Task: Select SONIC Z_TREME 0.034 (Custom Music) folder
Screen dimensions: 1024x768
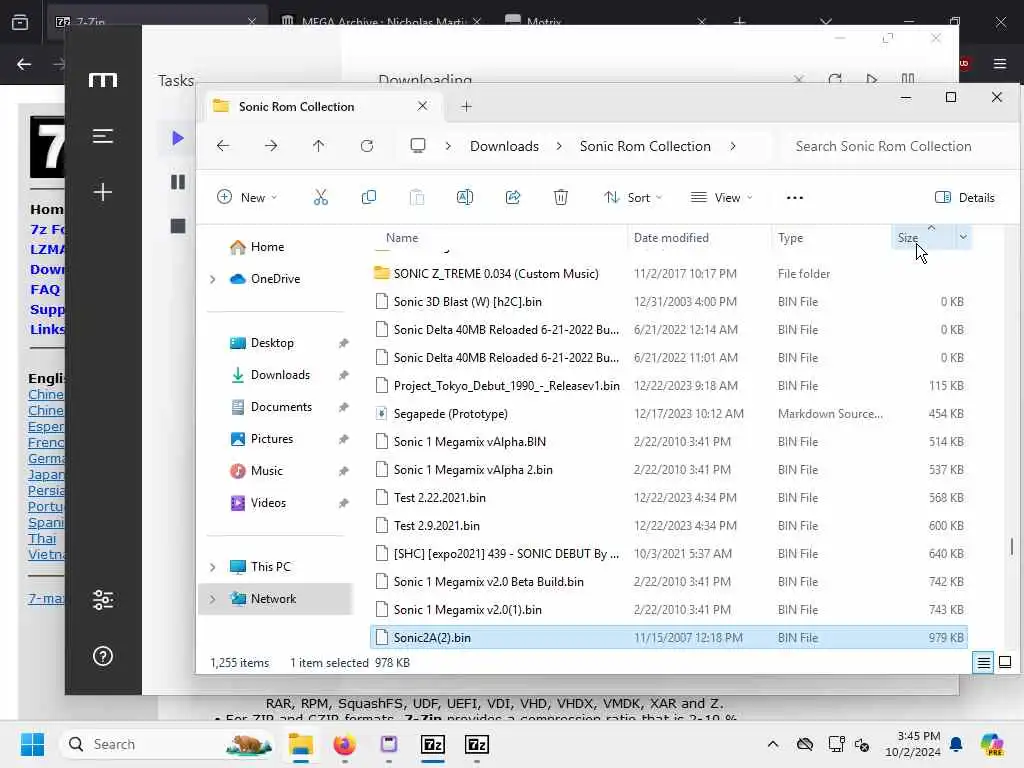Action: 496,274
